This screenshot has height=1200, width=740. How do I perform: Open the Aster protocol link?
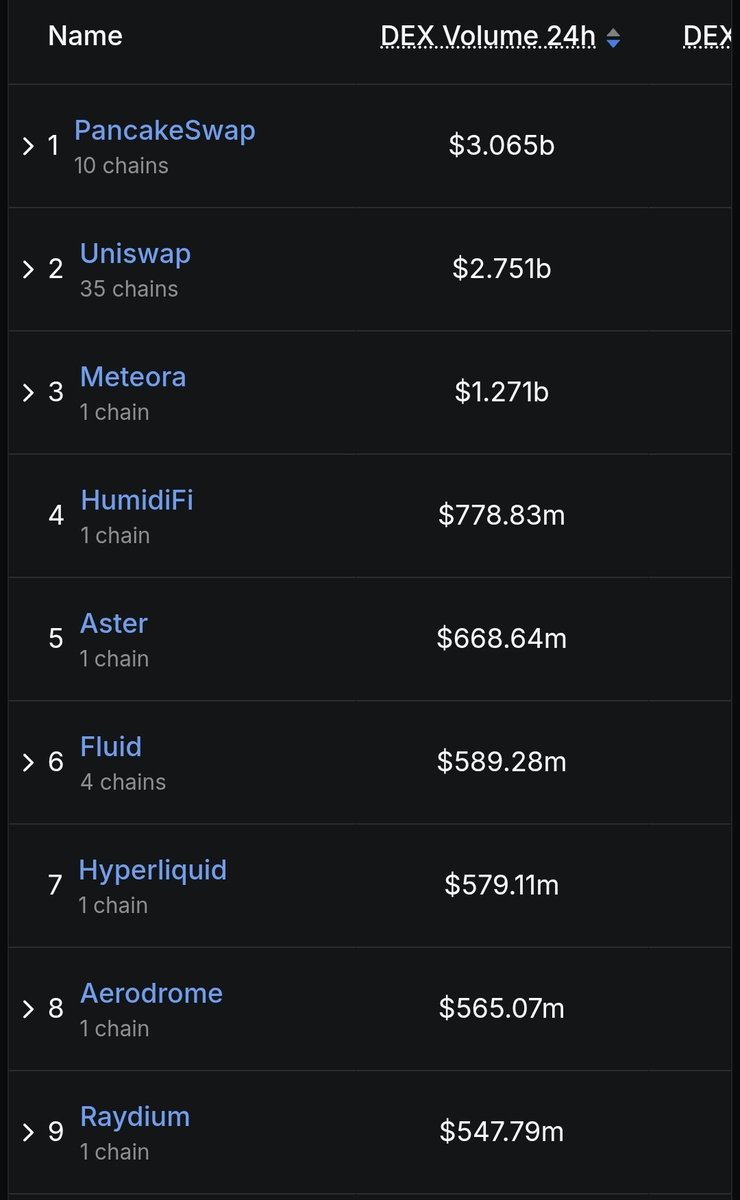114,623
